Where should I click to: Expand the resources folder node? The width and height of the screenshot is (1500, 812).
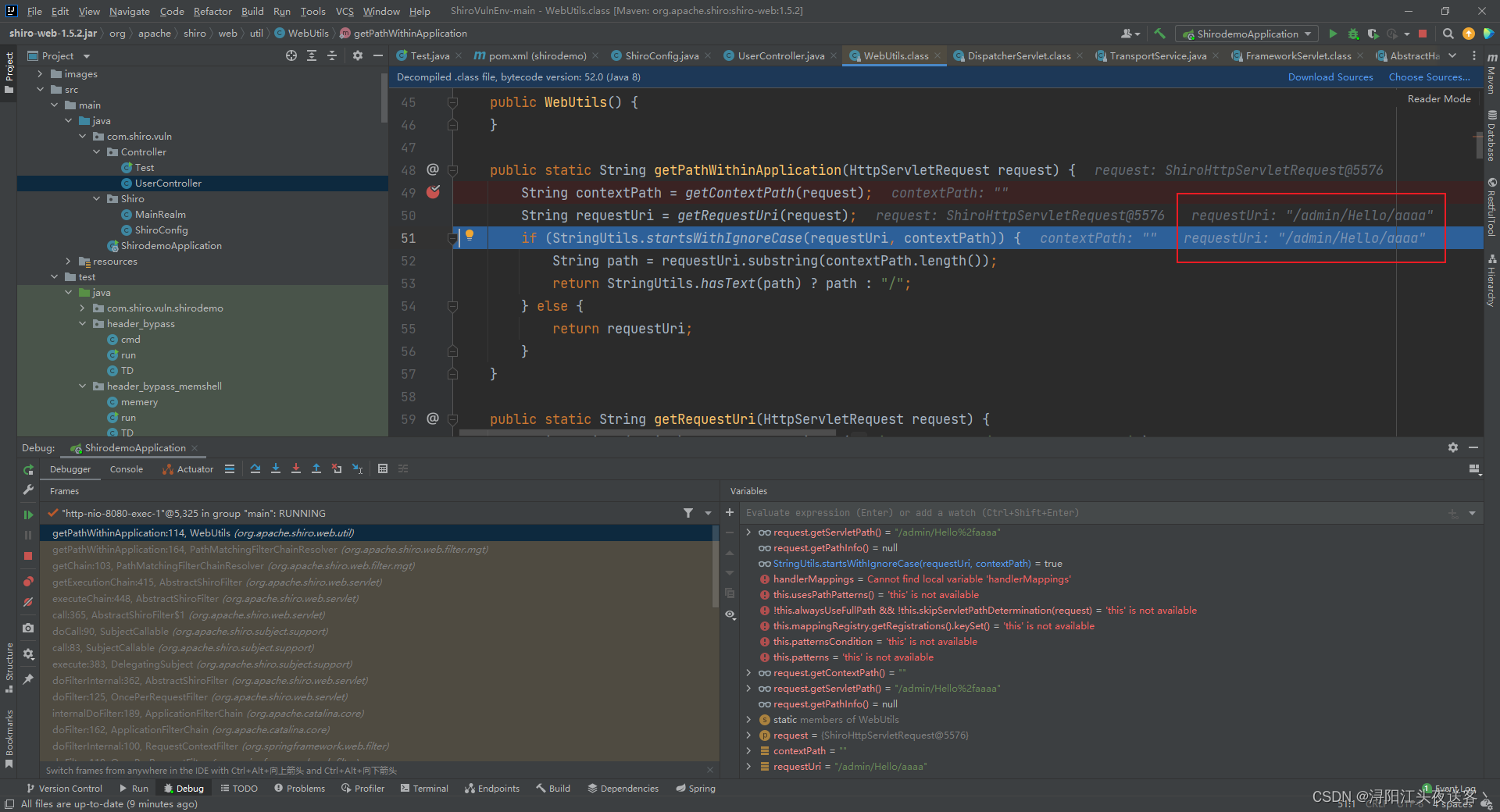click(x=68, y=262)
